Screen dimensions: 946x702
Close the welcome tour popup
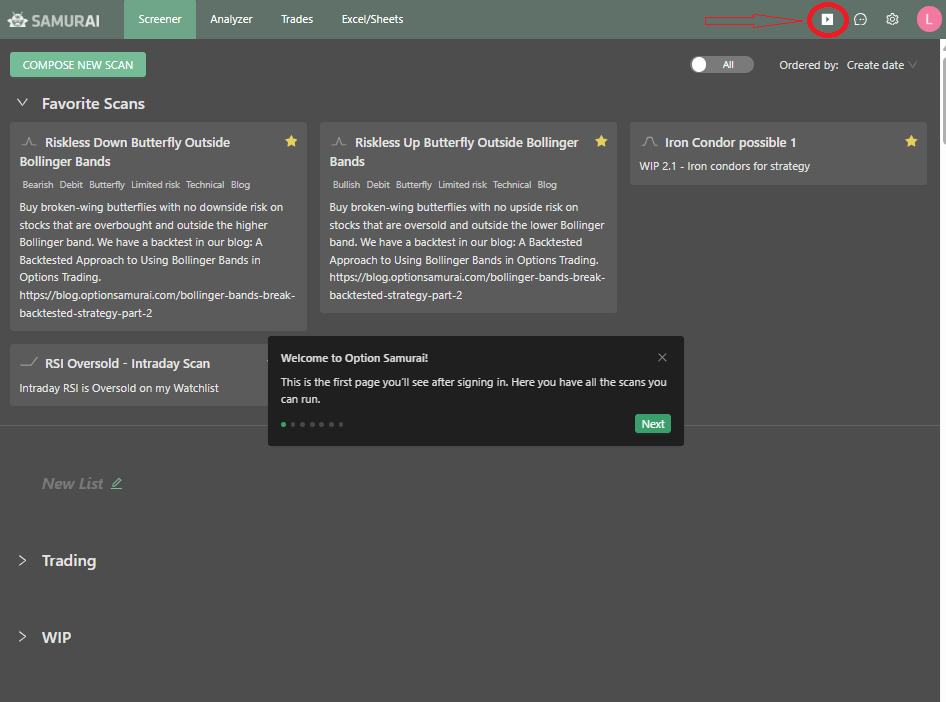pyautogui.click(x=662, y=358)
